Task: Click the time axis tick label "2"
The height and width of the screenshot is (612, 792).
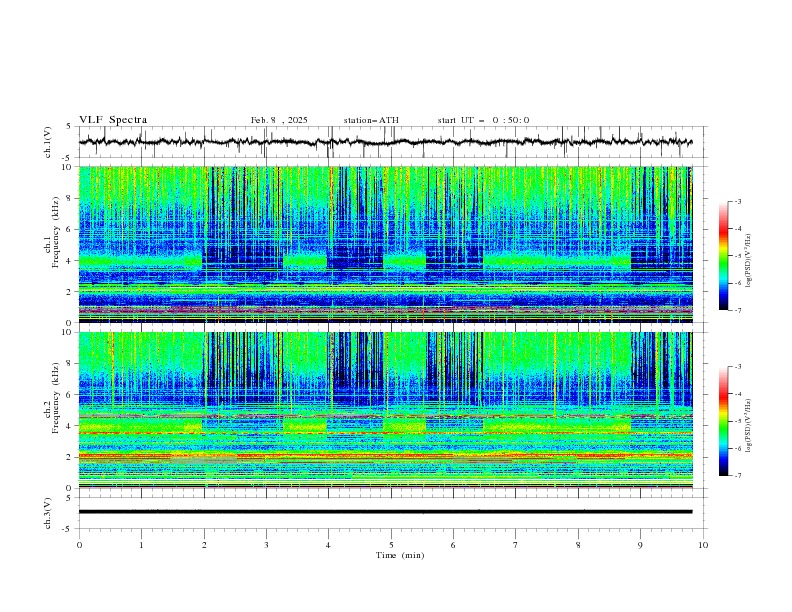Action: (x=204, y=545)
